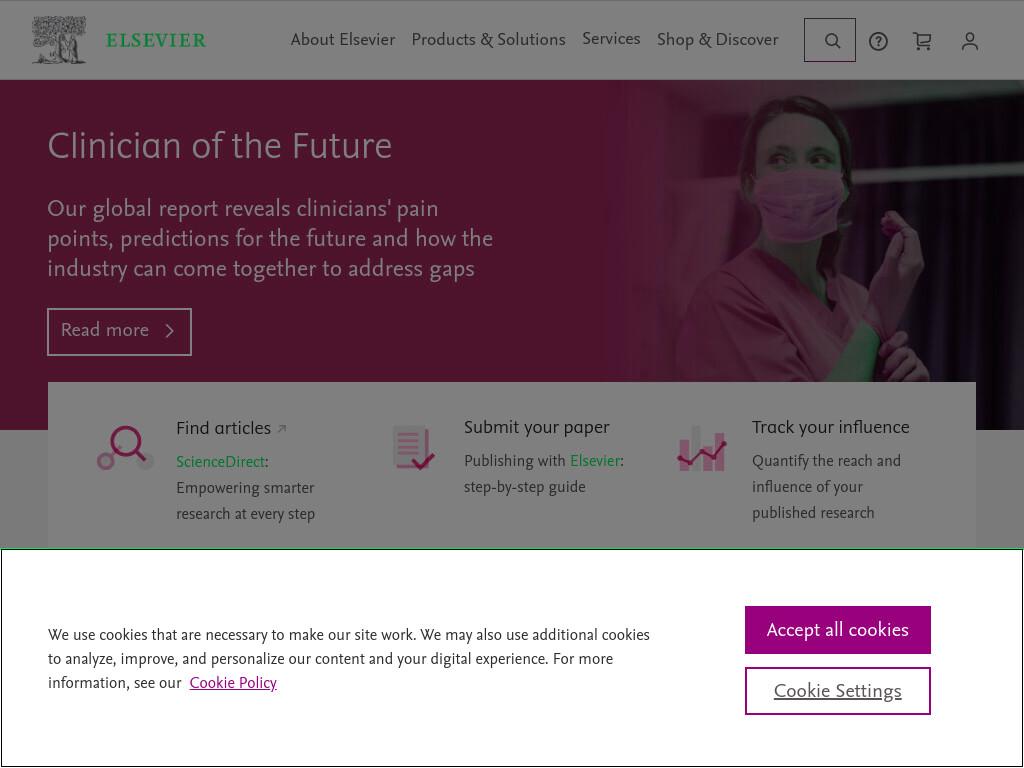Open the help question mark icon

point(878,42)
